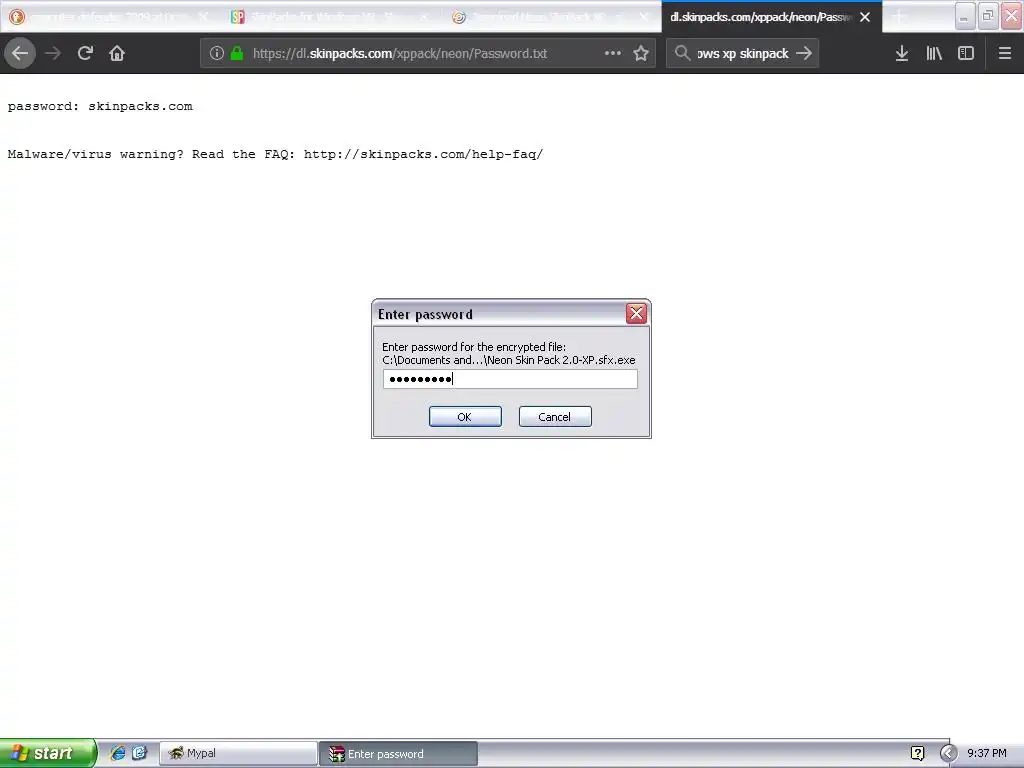
Task: Click the help tray icon
Action: coord(918,754)
